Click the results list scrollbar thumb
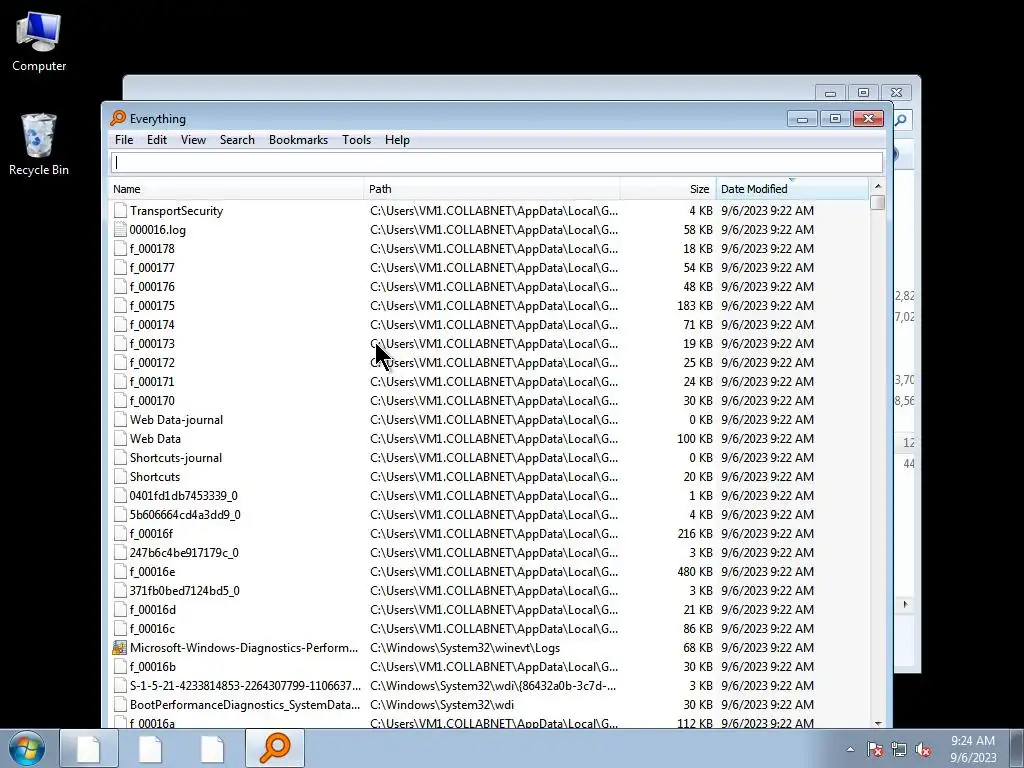 pos(878,202)
